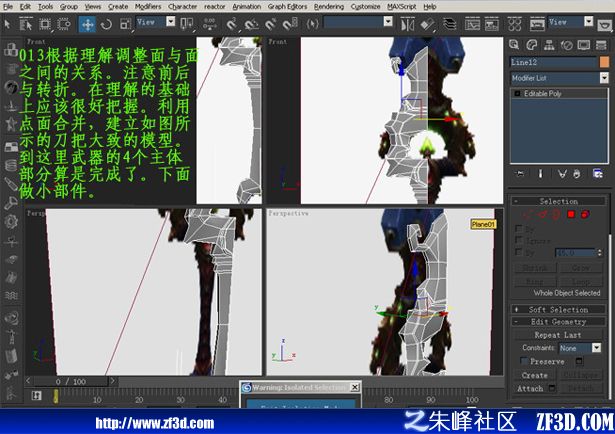Click Pin Stack icon

[520, 174]
